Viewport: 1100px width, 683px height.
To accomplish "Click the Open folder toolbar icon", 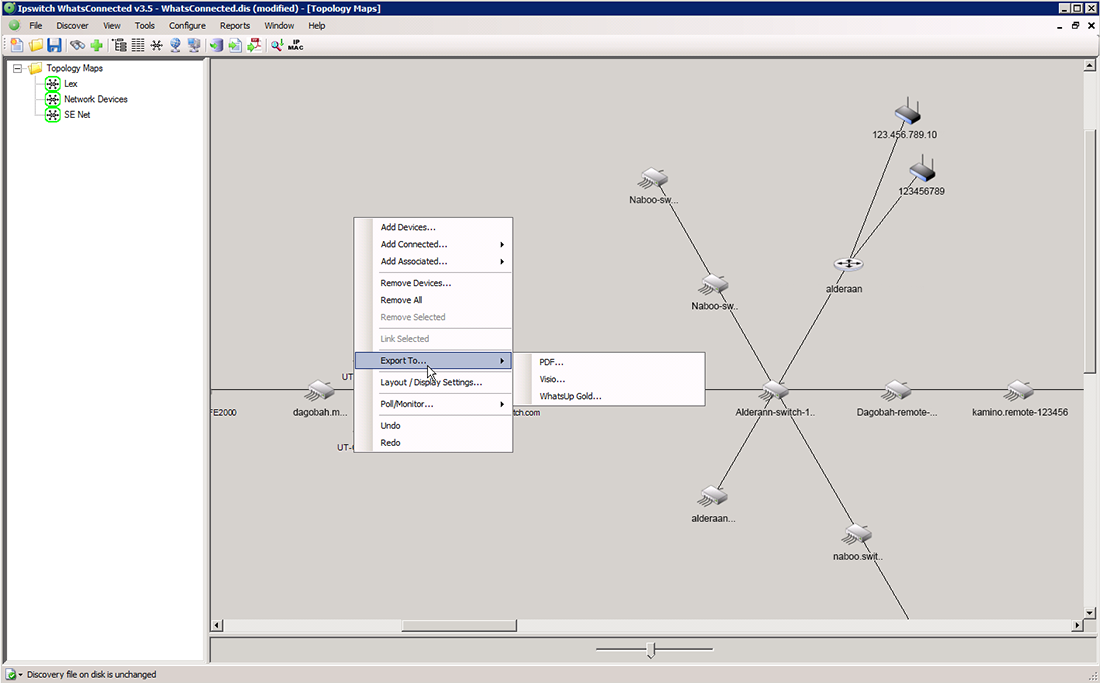I will click(x=35, y=46).
